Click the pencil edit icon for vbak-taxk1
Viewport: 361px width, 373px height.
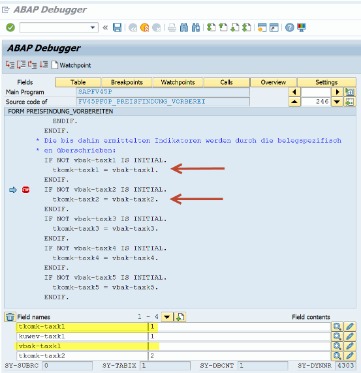[x=350, y=346]
